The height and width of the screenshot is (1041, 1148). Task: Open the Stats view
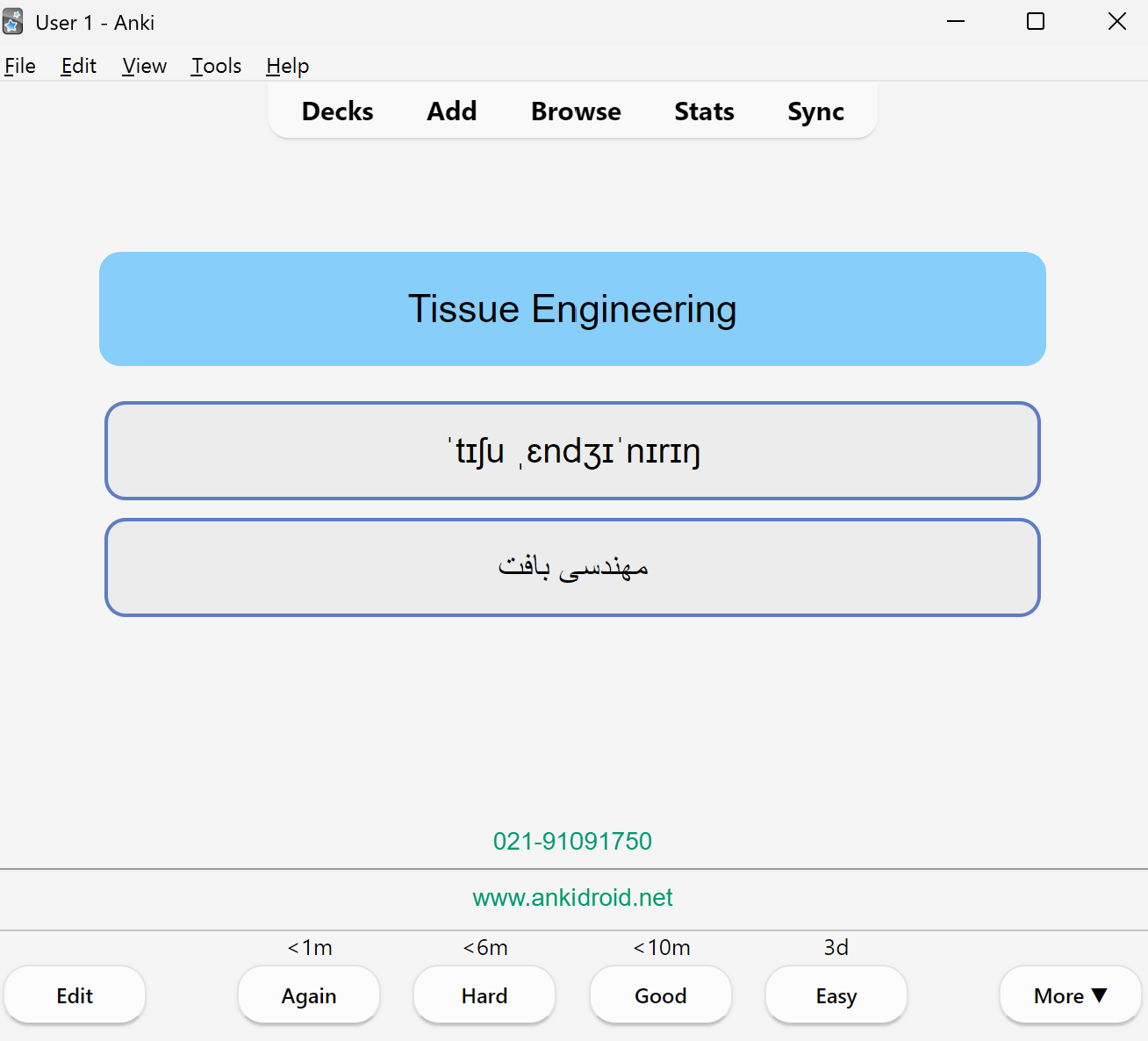[x=704, y=111]
